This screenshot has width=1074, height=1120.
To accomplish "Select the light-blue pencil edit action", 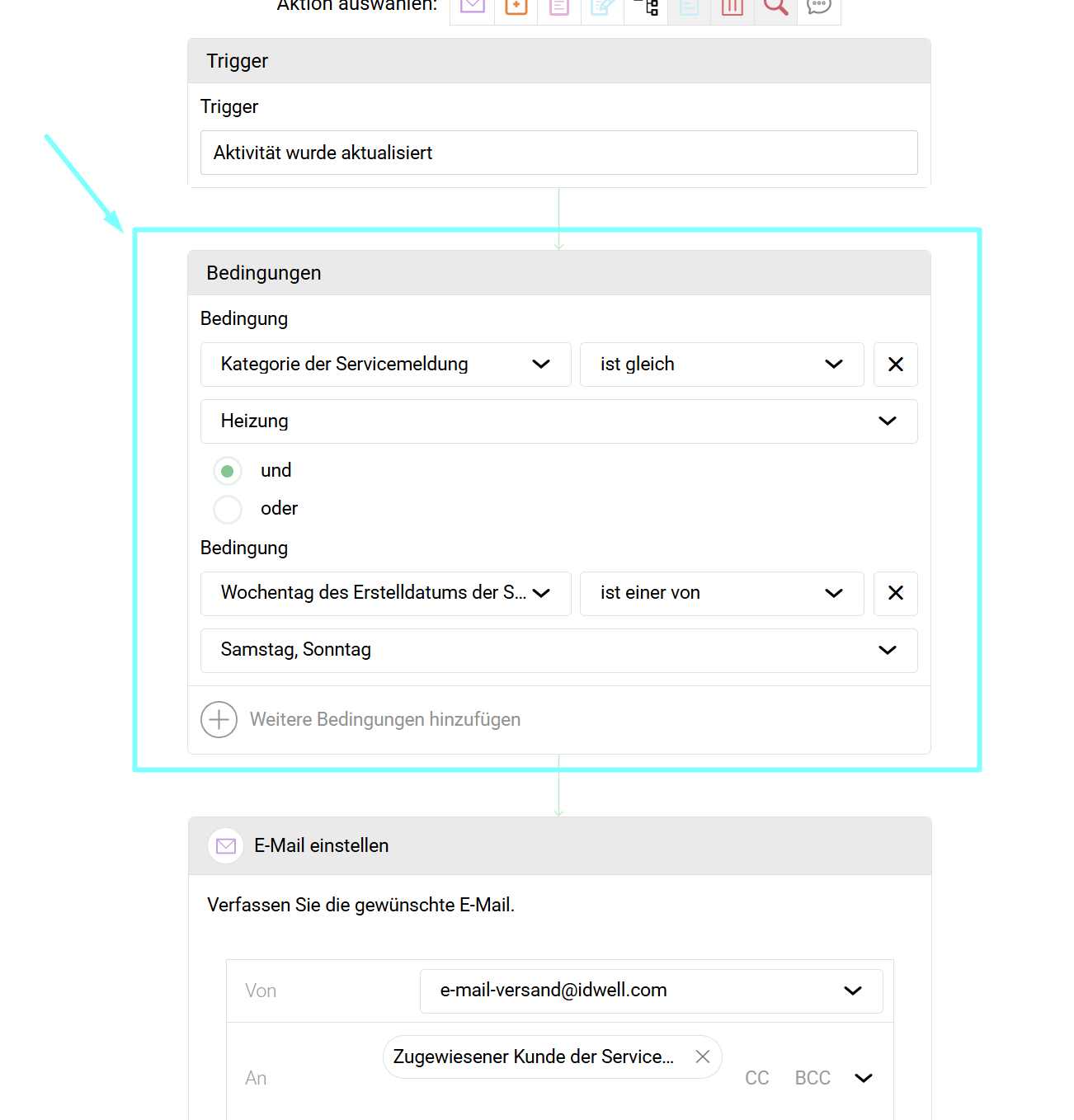I will pos(602,7).
